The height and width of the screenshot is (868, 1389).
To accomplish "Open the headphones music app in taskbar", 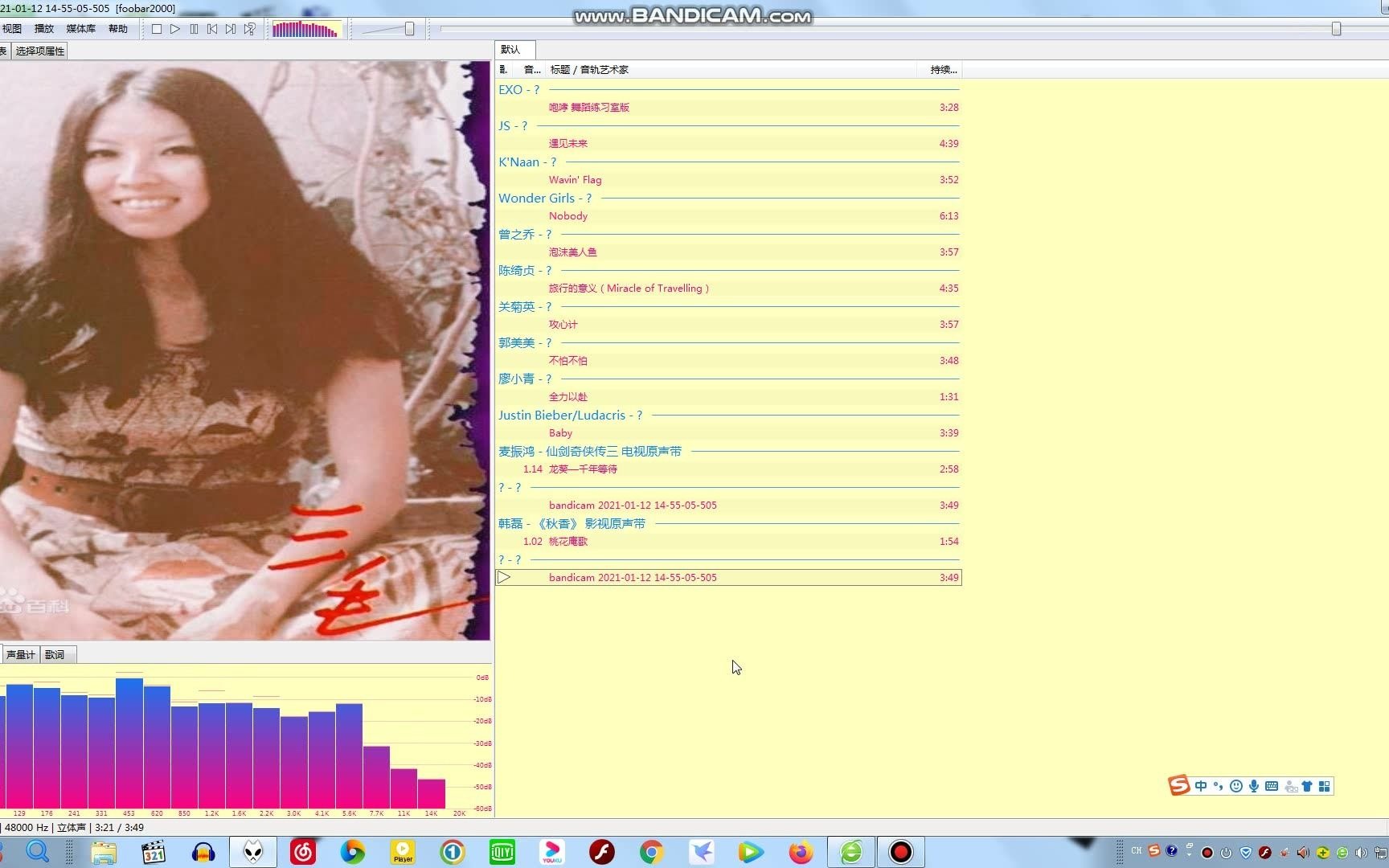I will pyautogui.click(x=203, y=852).
